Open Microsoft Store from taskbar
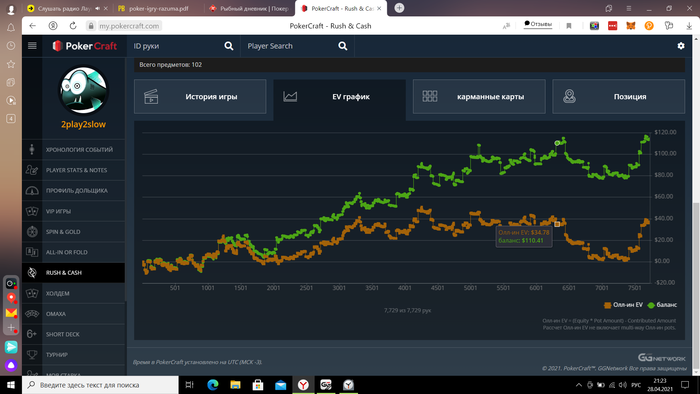This screenshot has width=700, height=394. coord(258,385)
